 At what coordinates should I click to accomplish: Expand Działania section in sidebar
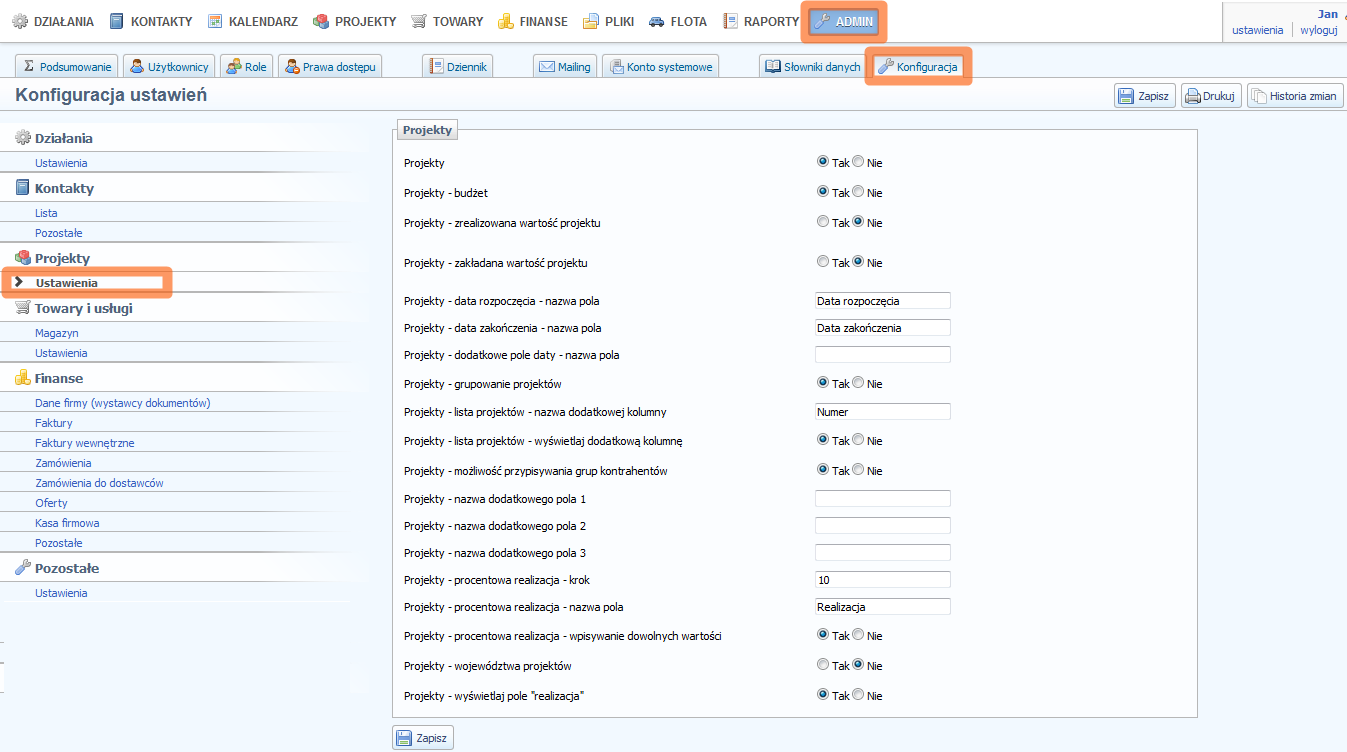63,138
